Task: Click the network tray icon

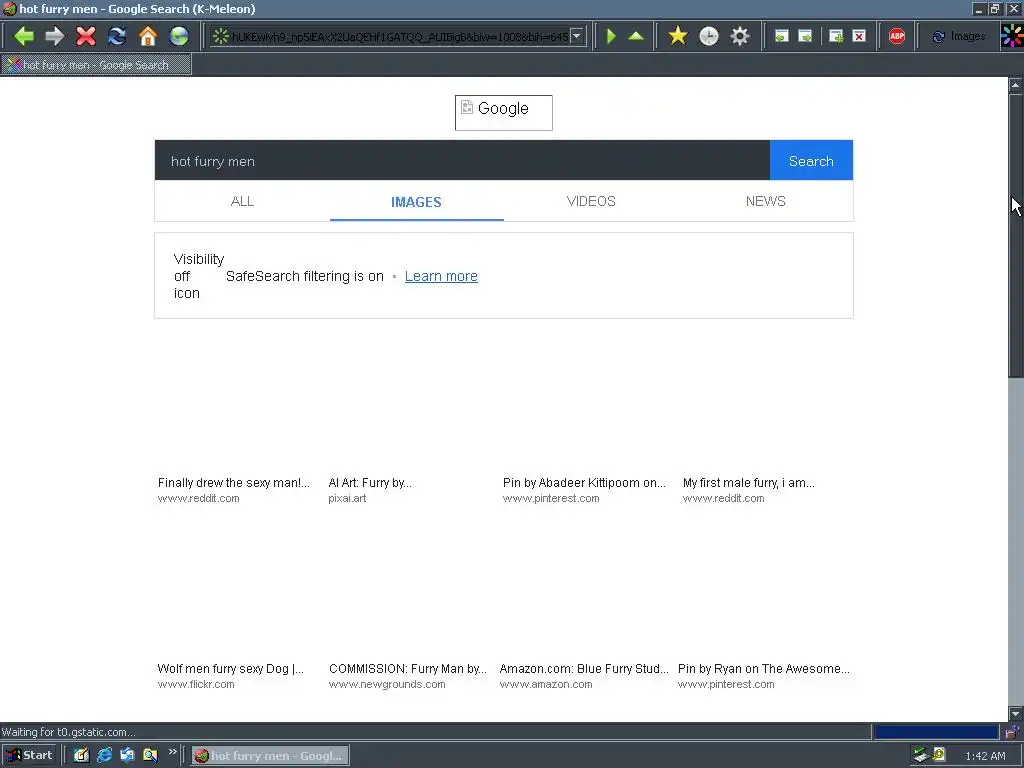Action: click(x=921, y=755)
